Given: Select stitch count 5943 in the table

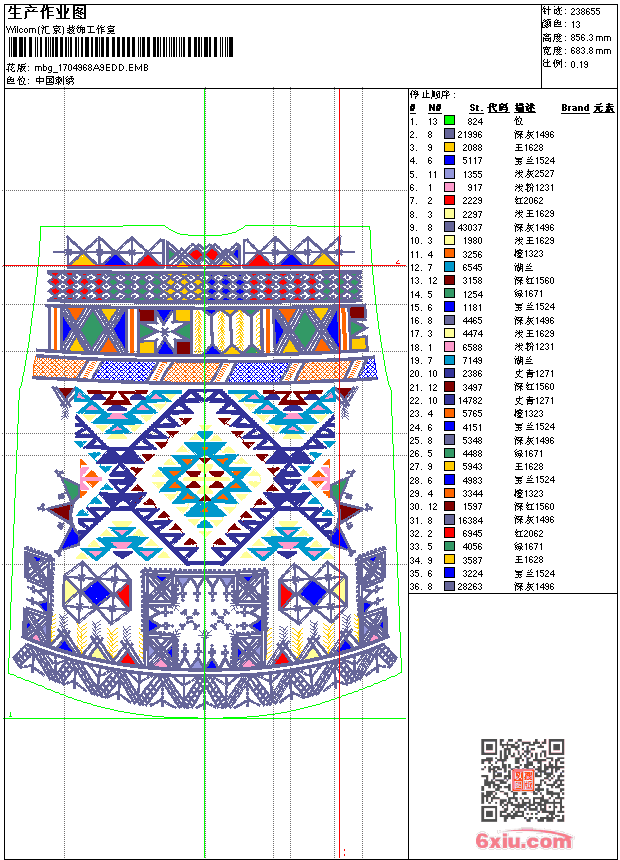Looking at the screenshot, I should (472, 467).
